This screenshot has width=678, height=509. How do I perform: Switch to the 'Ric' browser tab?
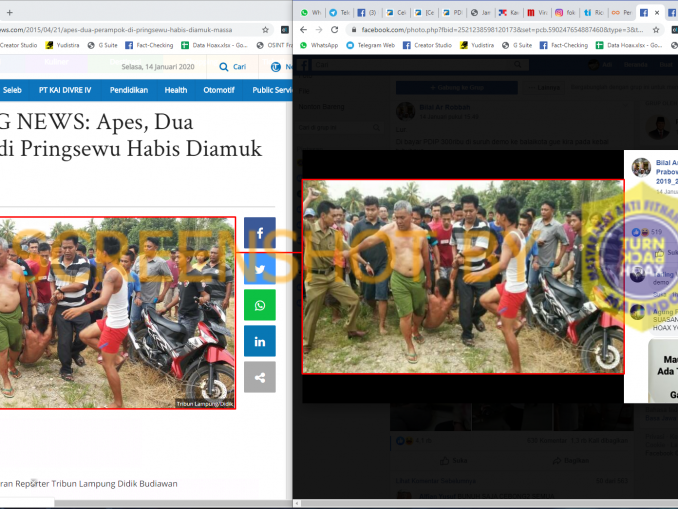(x=593, y=13)
